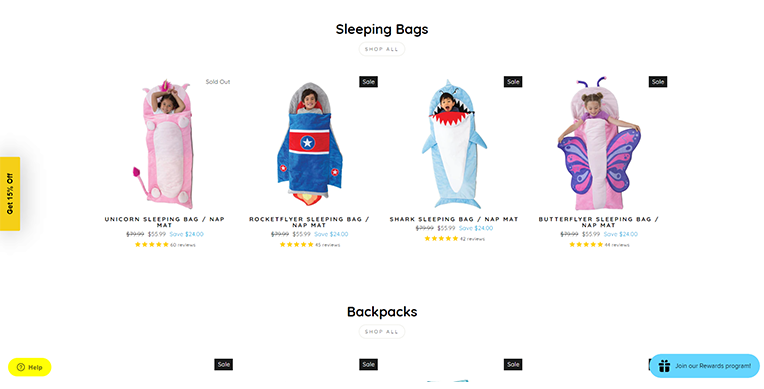Click the Rocketflyer Sleeping Bag / Nap Mat title
The height and width of the screenshot is (389, 764).
click(309, 222)
